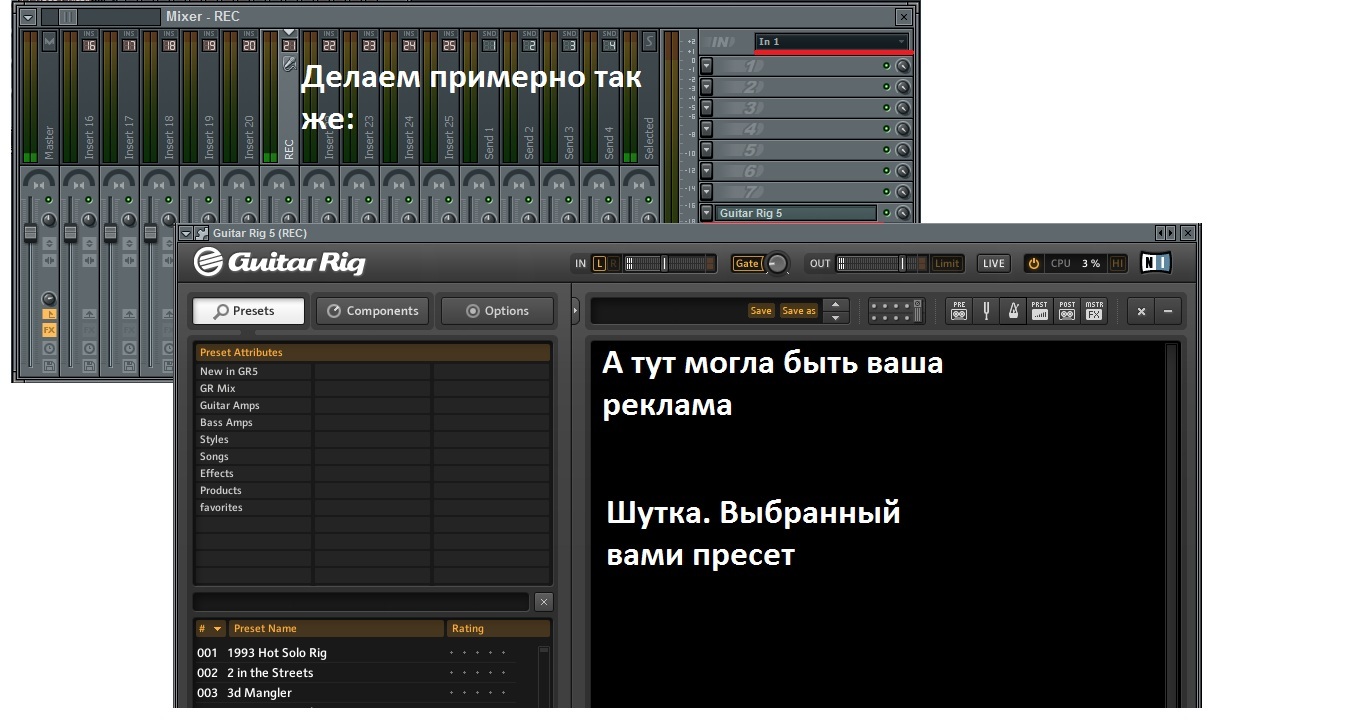
Task: Click the Master track volume fader
Action: coord(30,233)
